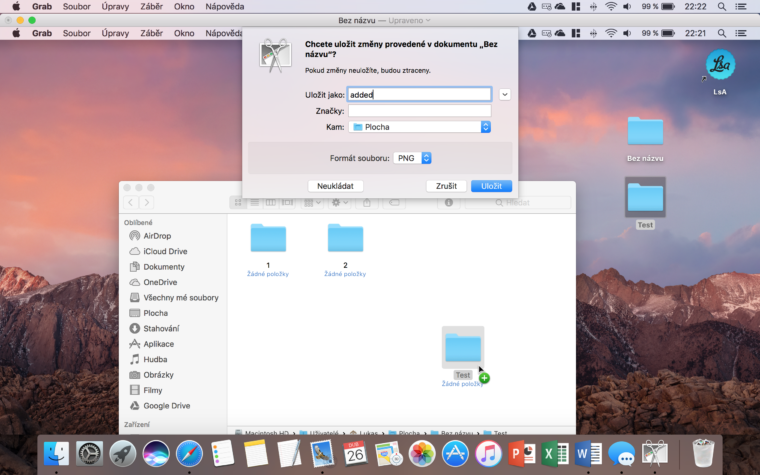Select Bez názvu folder on desktop
The image size is (760, 475).
(x=645, y=140)
